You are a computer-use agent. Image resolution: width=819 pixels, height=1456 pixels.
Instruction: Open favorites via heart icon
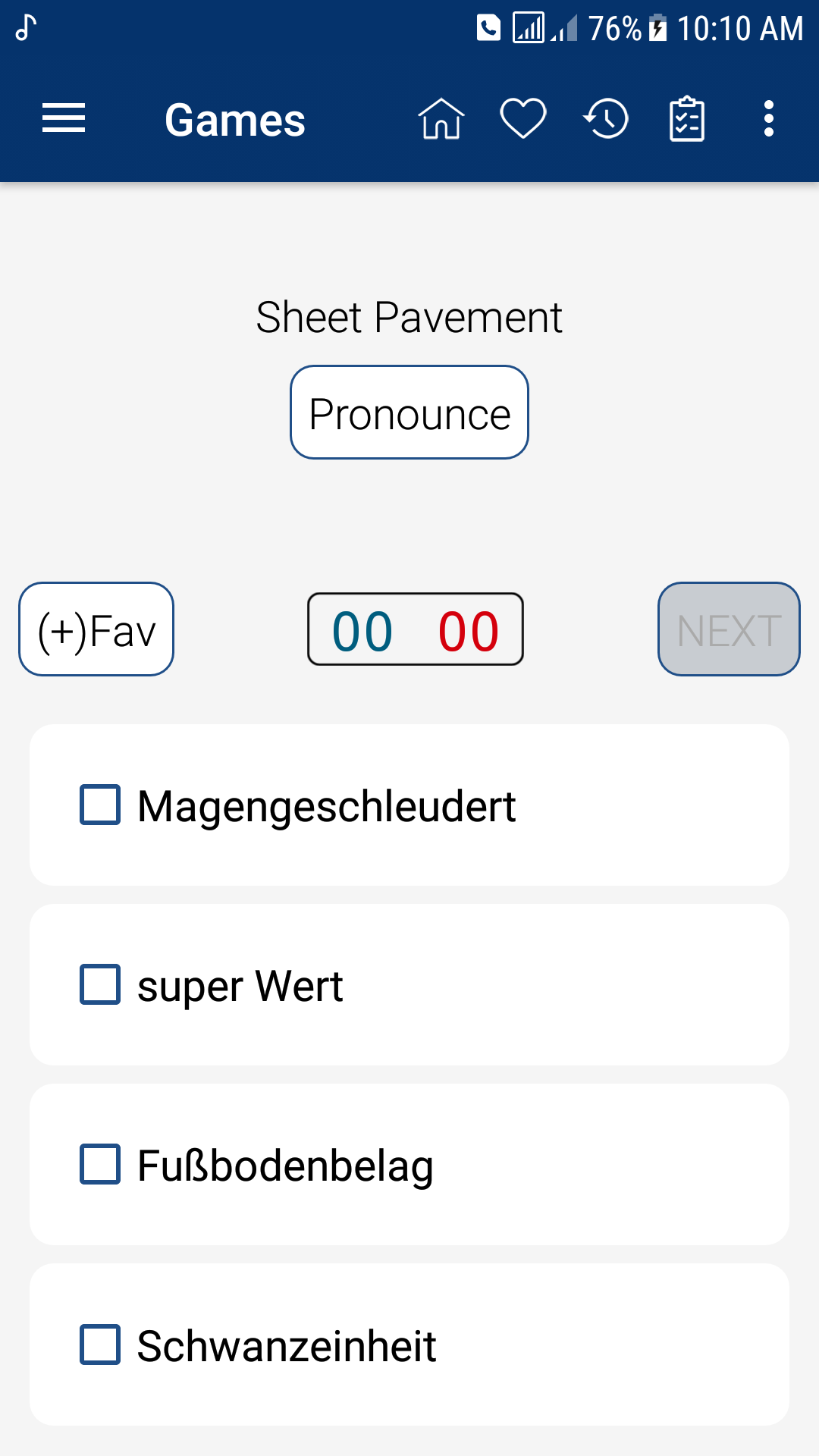pos(523,119)
